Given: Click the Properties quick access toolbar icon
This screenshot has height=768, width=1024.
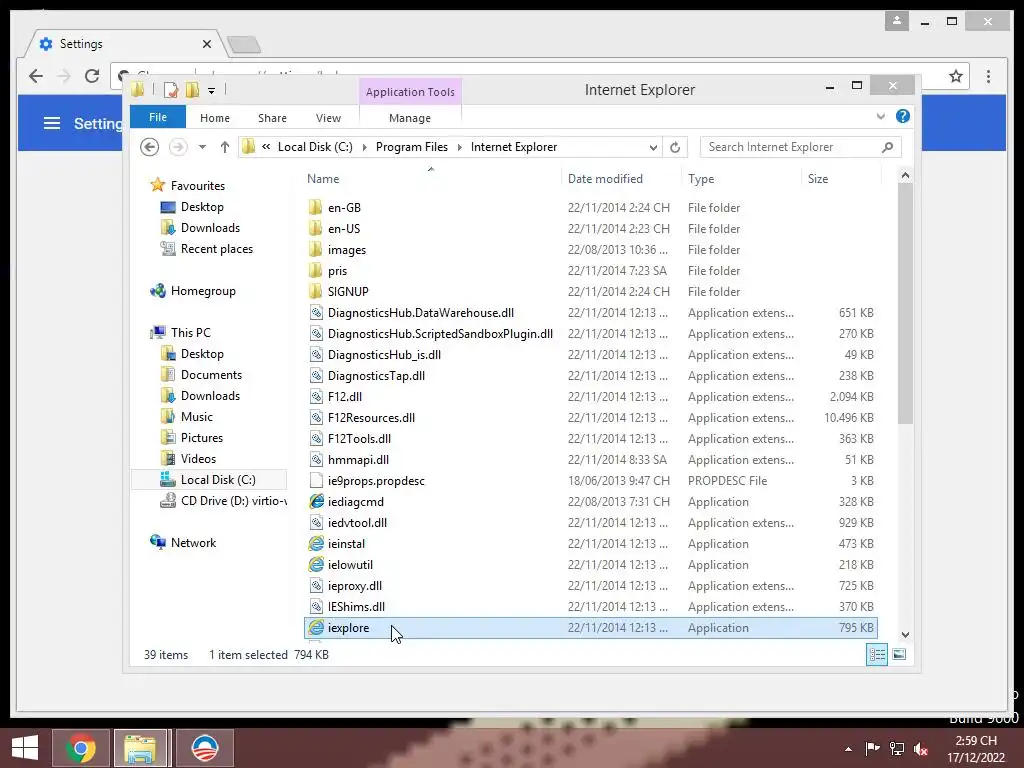Looking at the screenshot, I should click(x=170, y=90).
